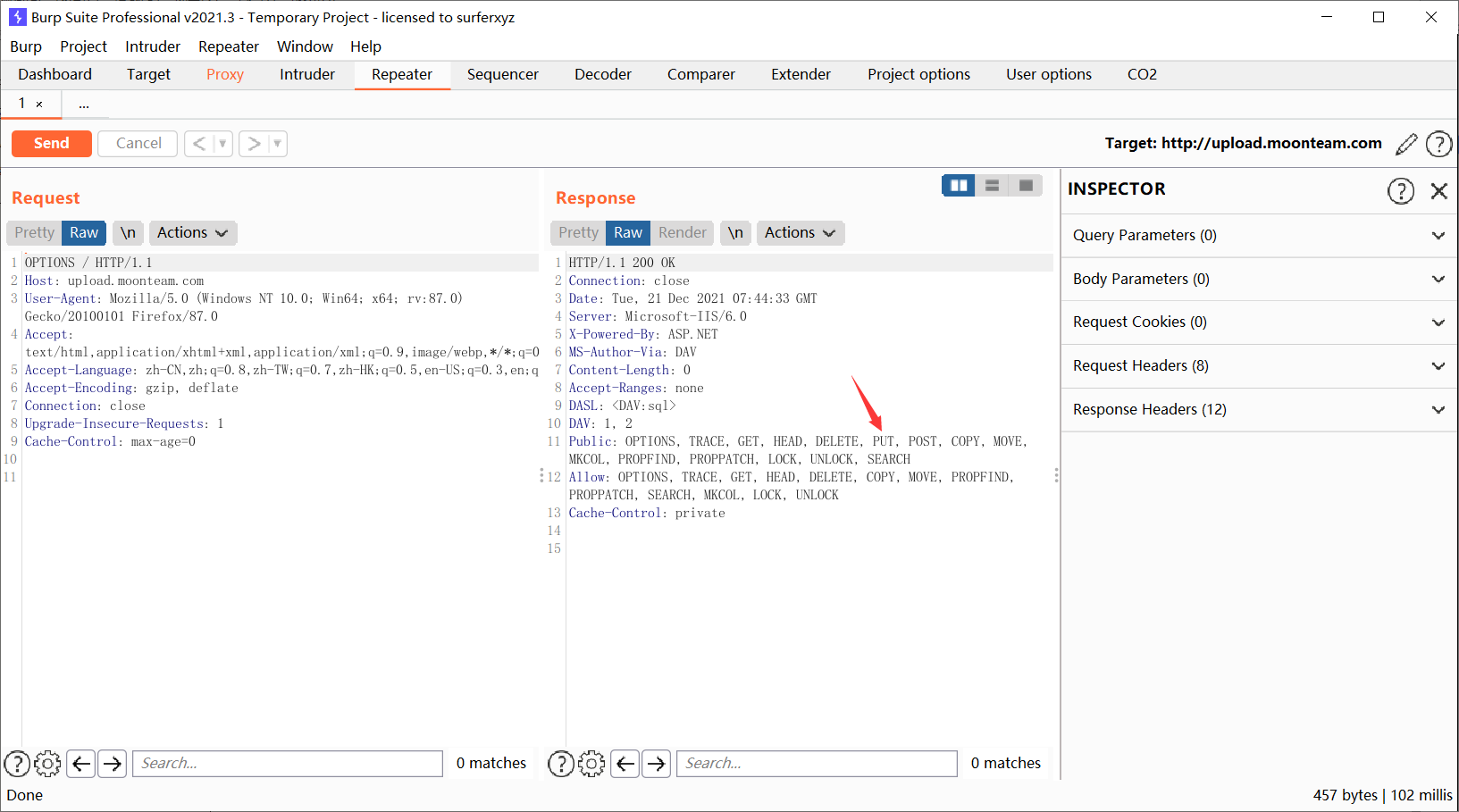Screen dimensions: 1459x812
Task: Focus the Response search field
Action: coord(817,764)
